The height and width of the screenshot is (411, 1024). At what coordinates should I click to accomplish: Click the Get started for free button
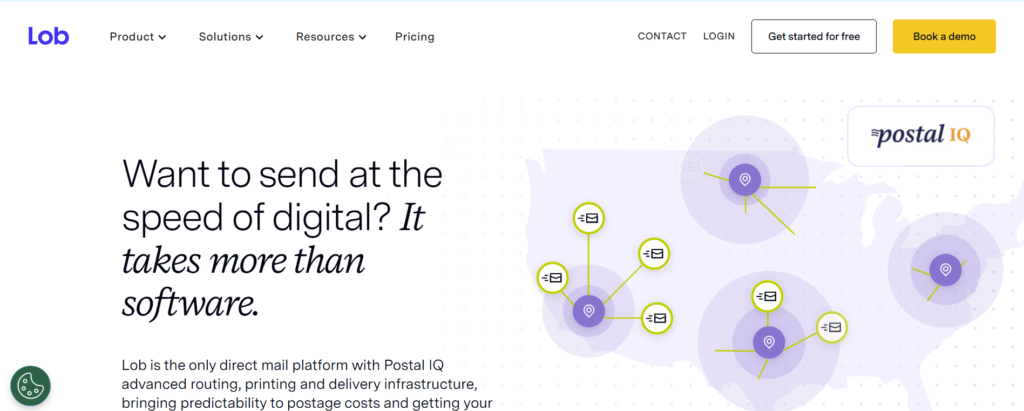814,36
